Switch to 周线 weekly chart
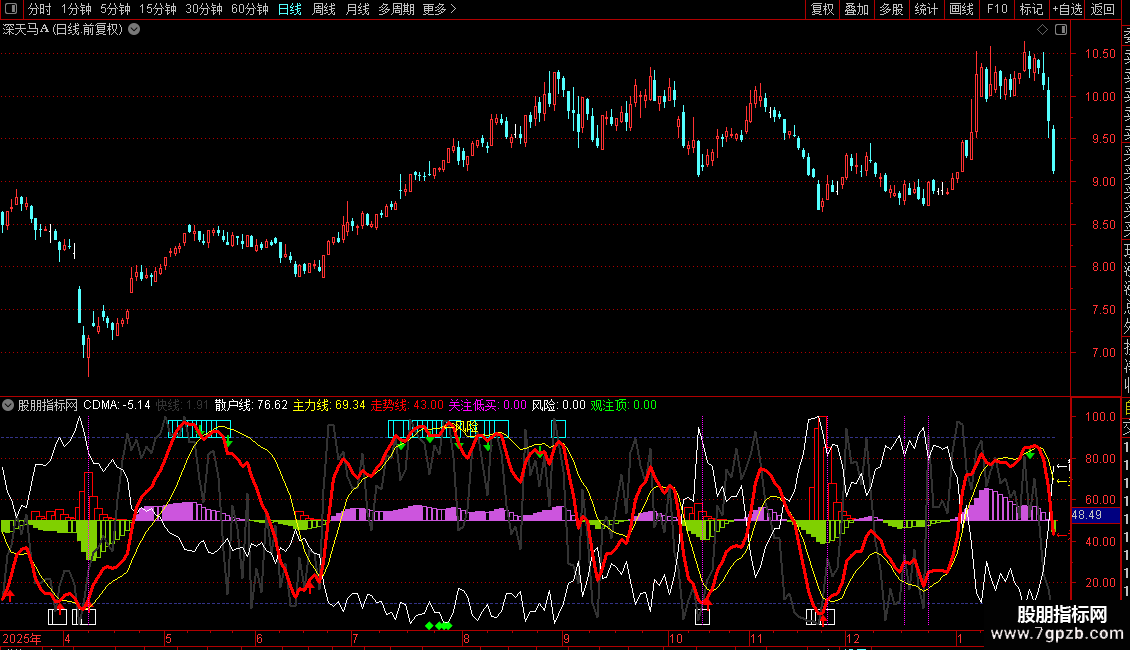The height and width of the screenshot is (650, 1130). pos(324,9)
